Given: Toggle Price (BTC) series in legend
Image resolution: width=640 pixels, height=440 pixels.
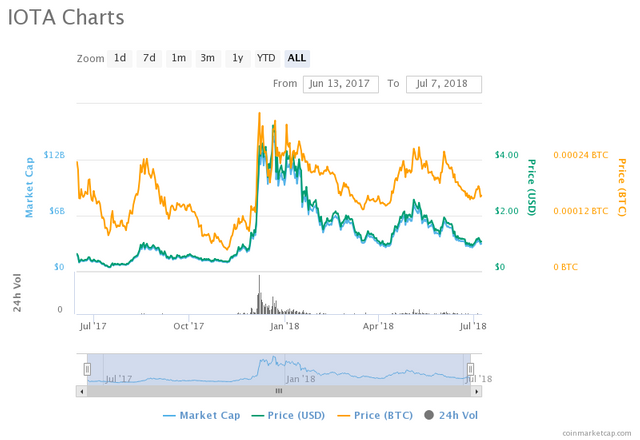Looking at the screenshot, I should [375, 416].
